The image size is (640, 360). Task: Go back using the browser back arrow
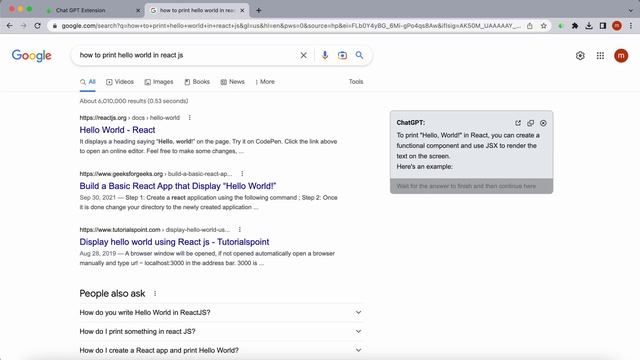pos(9,26)
